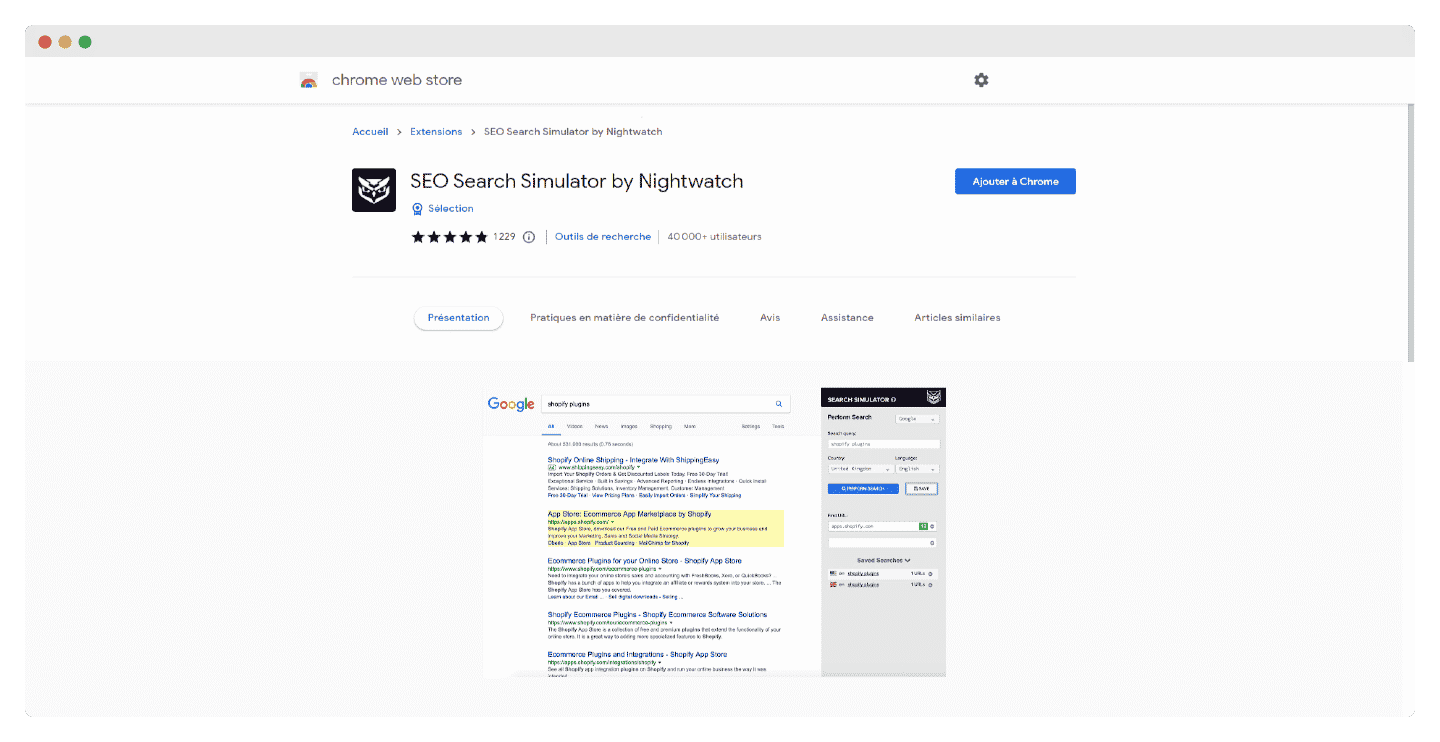Open the Outils de recherche category link
The image size is (1440, 742).
pos(603,237)
